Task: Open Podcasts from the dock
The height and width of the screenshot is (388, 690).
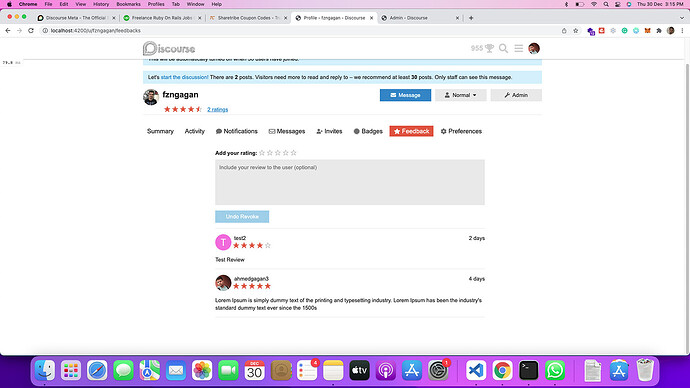Action: click(x=386, y=370)
